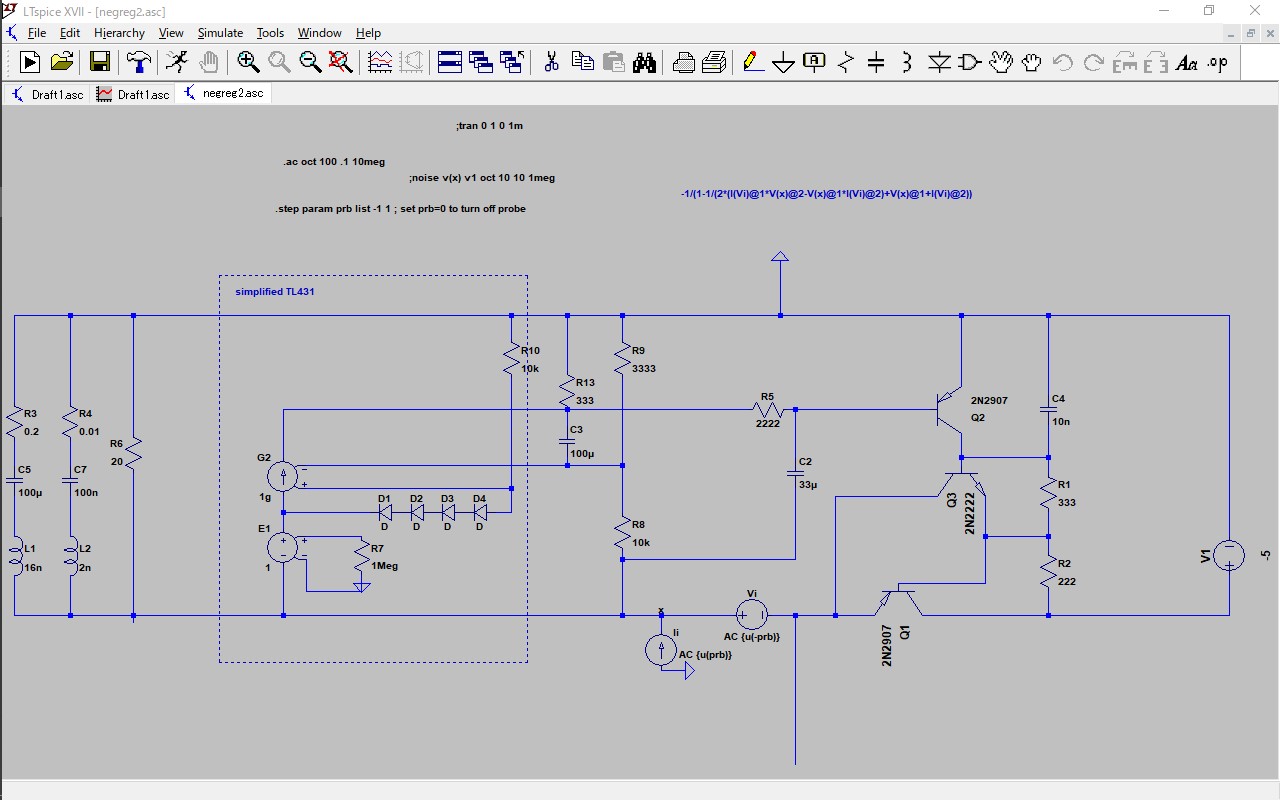Select the Draw Wire pencil tool
The image size is (1280, 800).
pos(753,62)
